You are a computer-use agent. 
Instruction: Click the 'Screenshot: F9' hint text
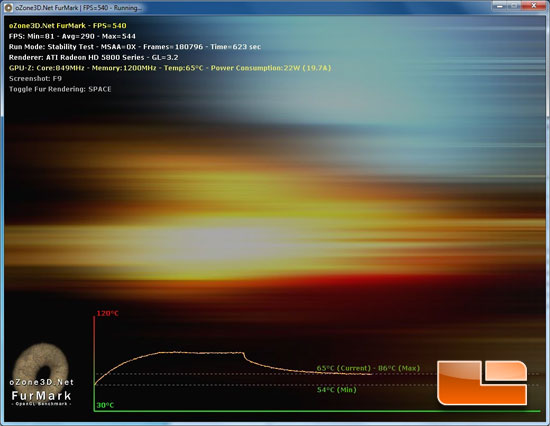pos(35,78)
